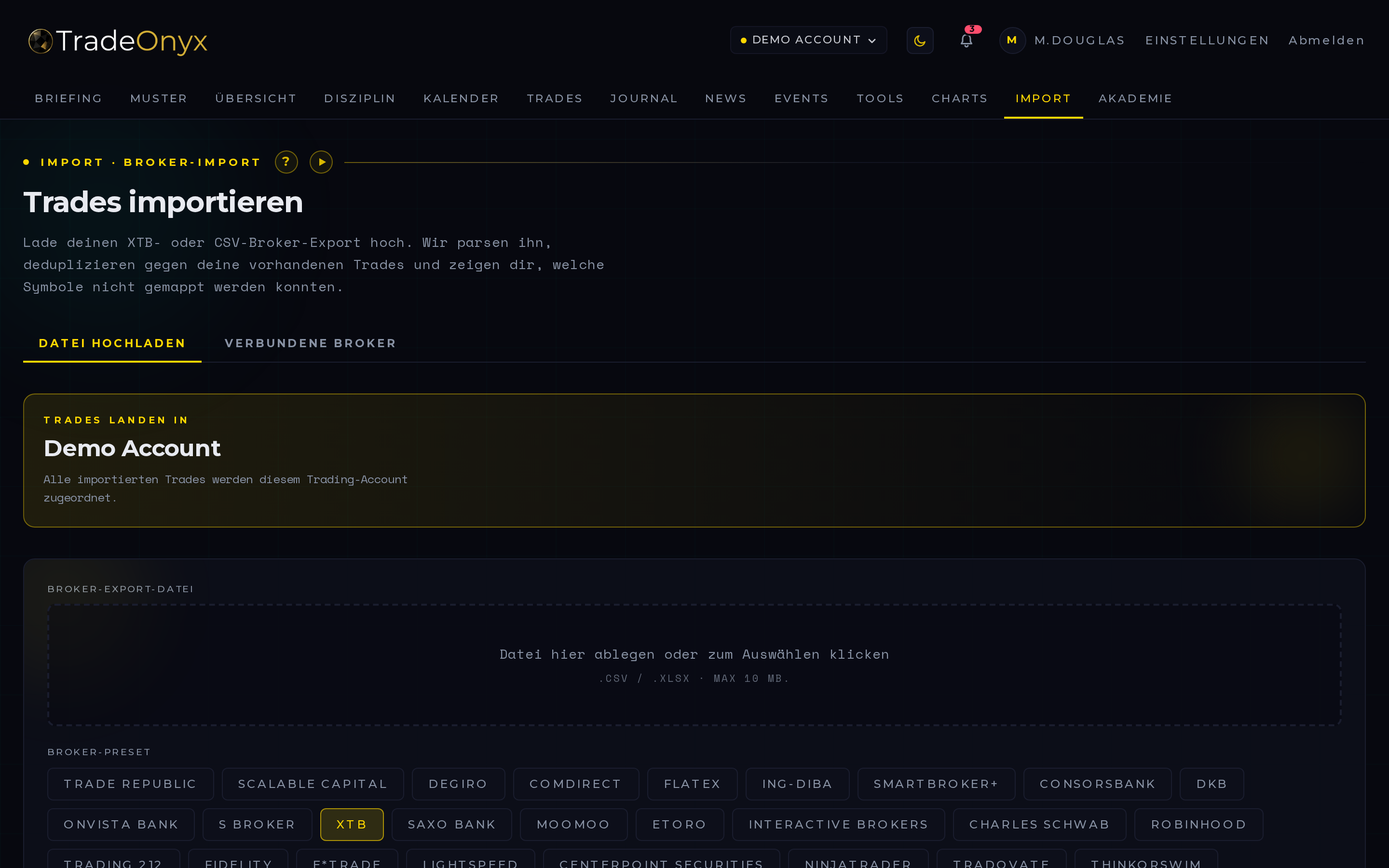Select Moomoo broker preset
Image resolution: width=1389 pixels, height=868 pixels.
pos(573,825)
